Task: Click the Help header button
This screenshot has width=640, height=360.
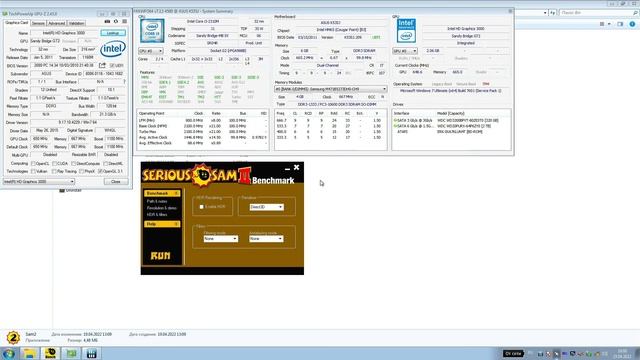Action: (162, 224)
